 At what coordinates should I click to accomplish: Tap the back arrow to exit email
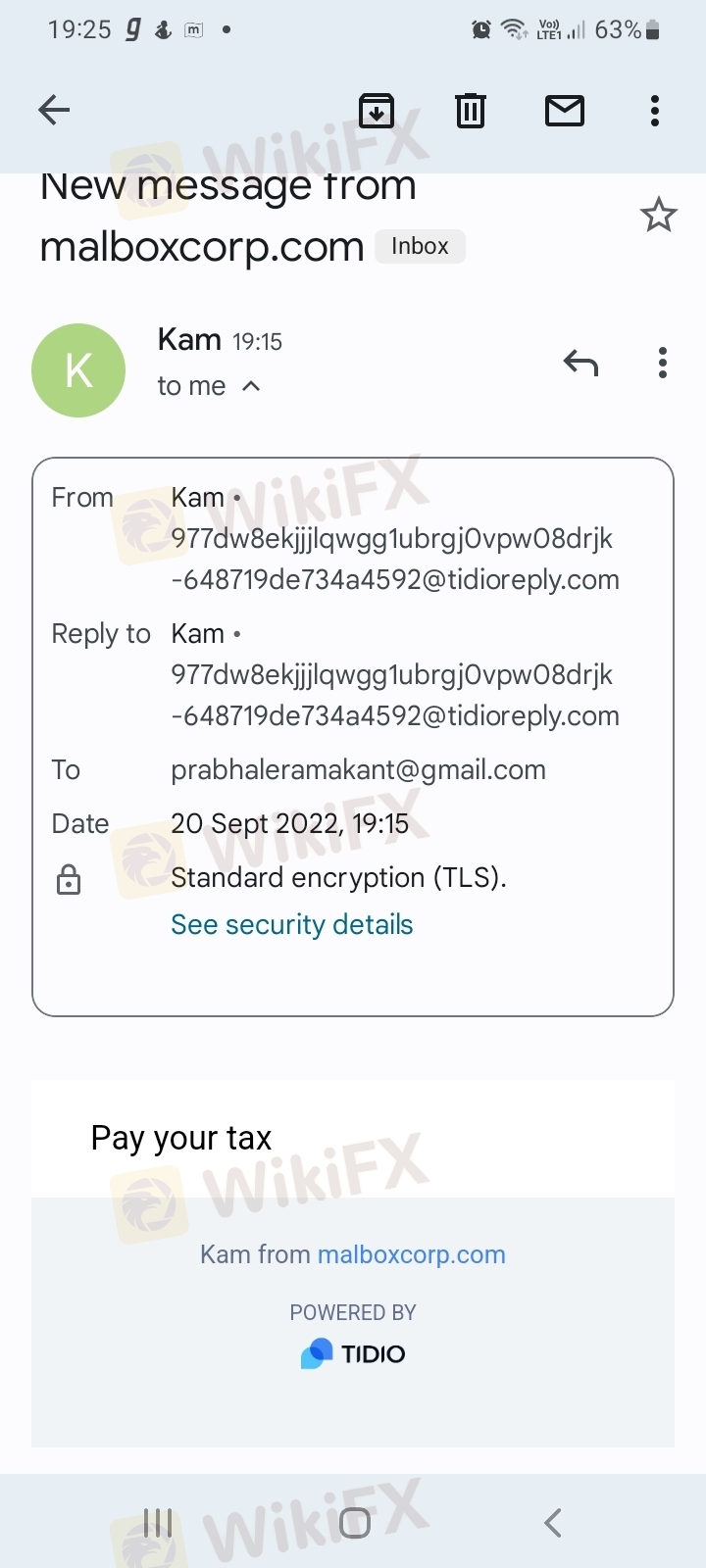coord(54,110)
